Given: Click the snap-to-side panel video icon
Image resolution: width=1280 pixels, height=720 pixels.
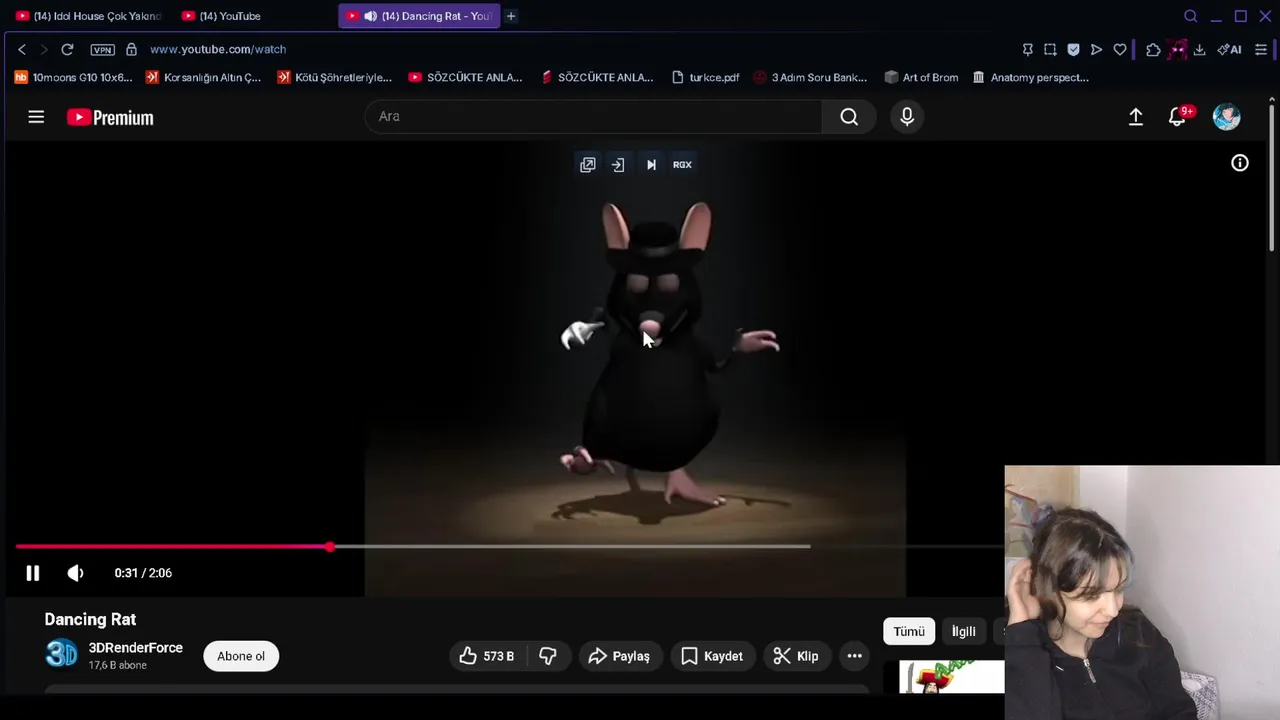Looking at the screenshot, I should [x=618, y=165].
